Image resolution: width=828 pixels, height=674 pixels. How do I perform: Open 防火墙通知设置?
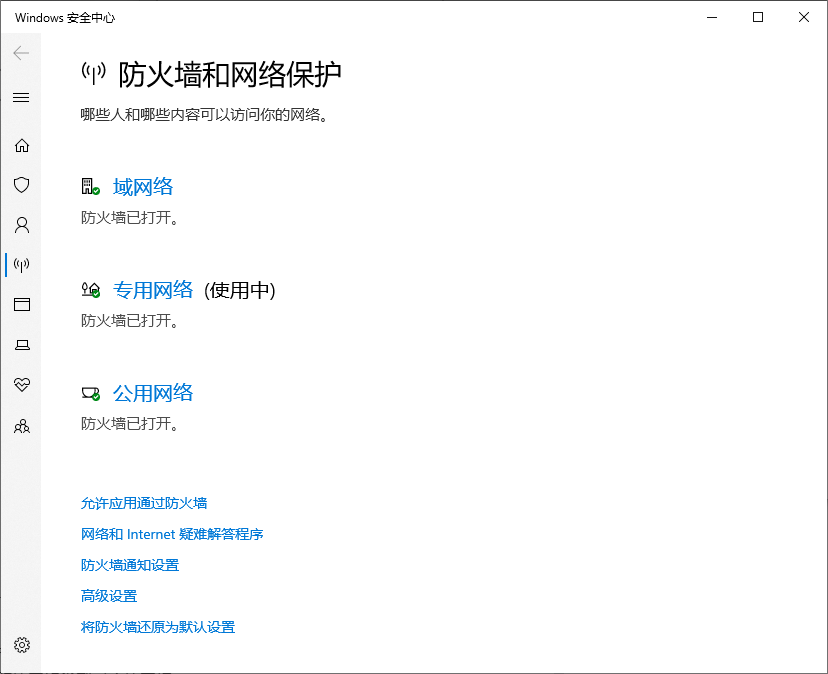coord(130,565)
